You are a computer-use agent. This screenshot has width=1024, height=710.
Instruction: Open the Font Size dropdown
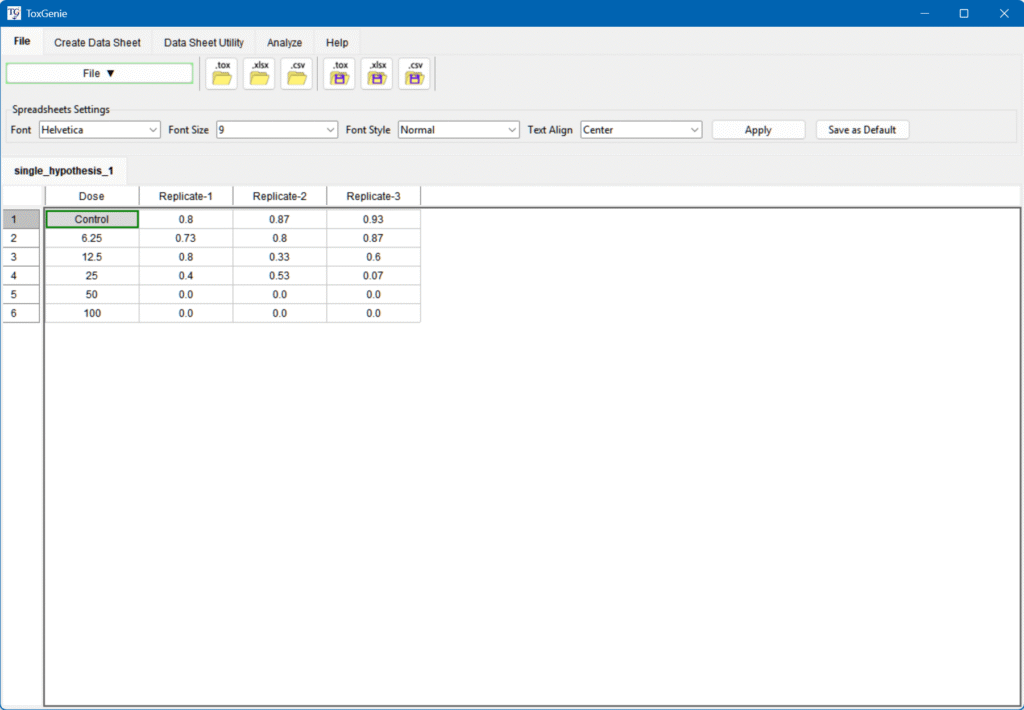pos(277,130)
